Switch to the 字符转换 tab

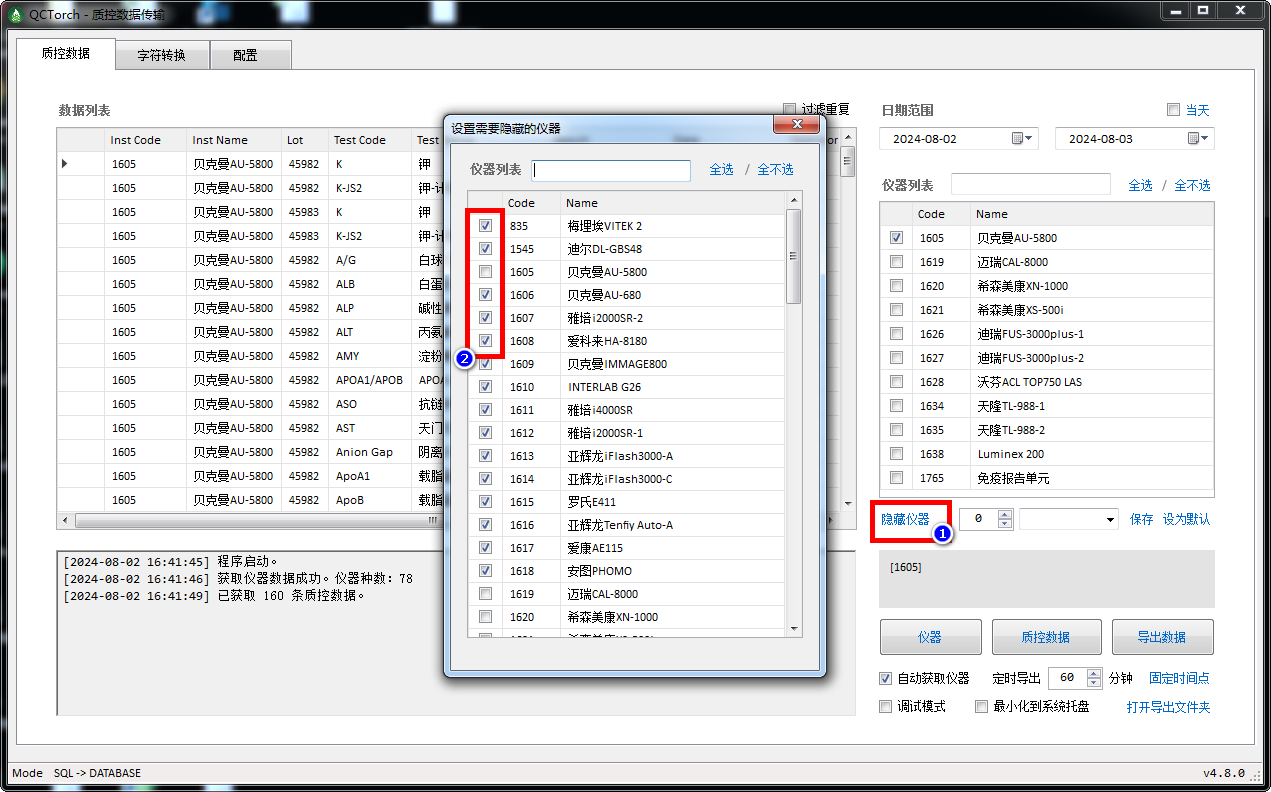(162, 55)
